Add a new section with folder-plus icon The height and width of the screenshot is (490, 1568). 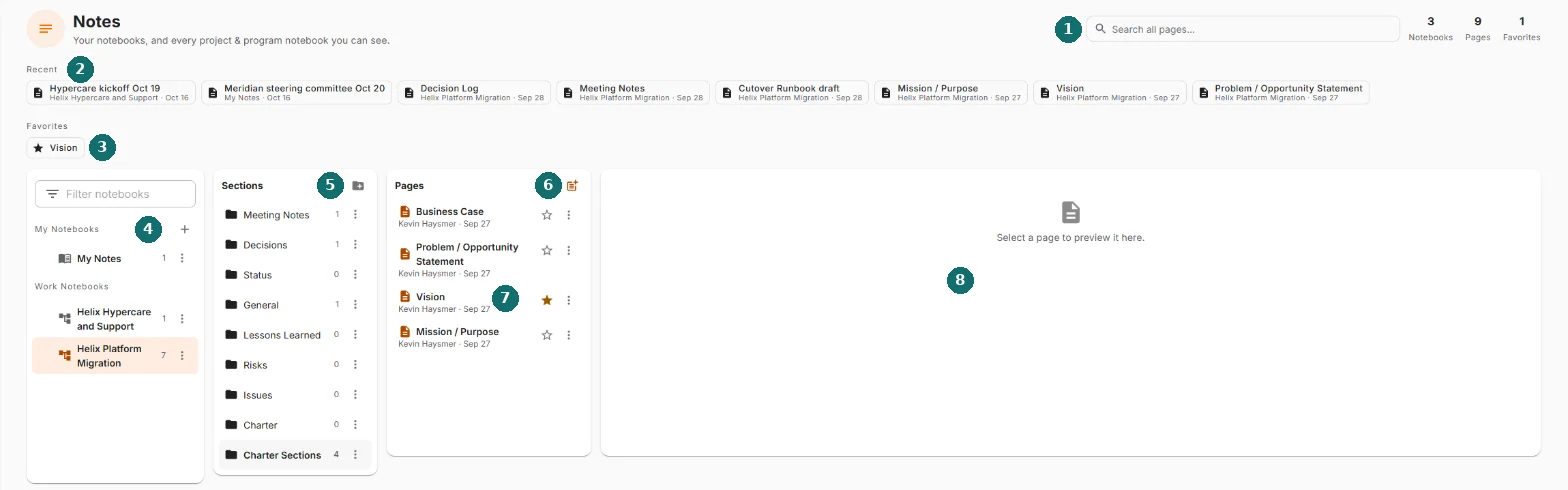[358, 186]
